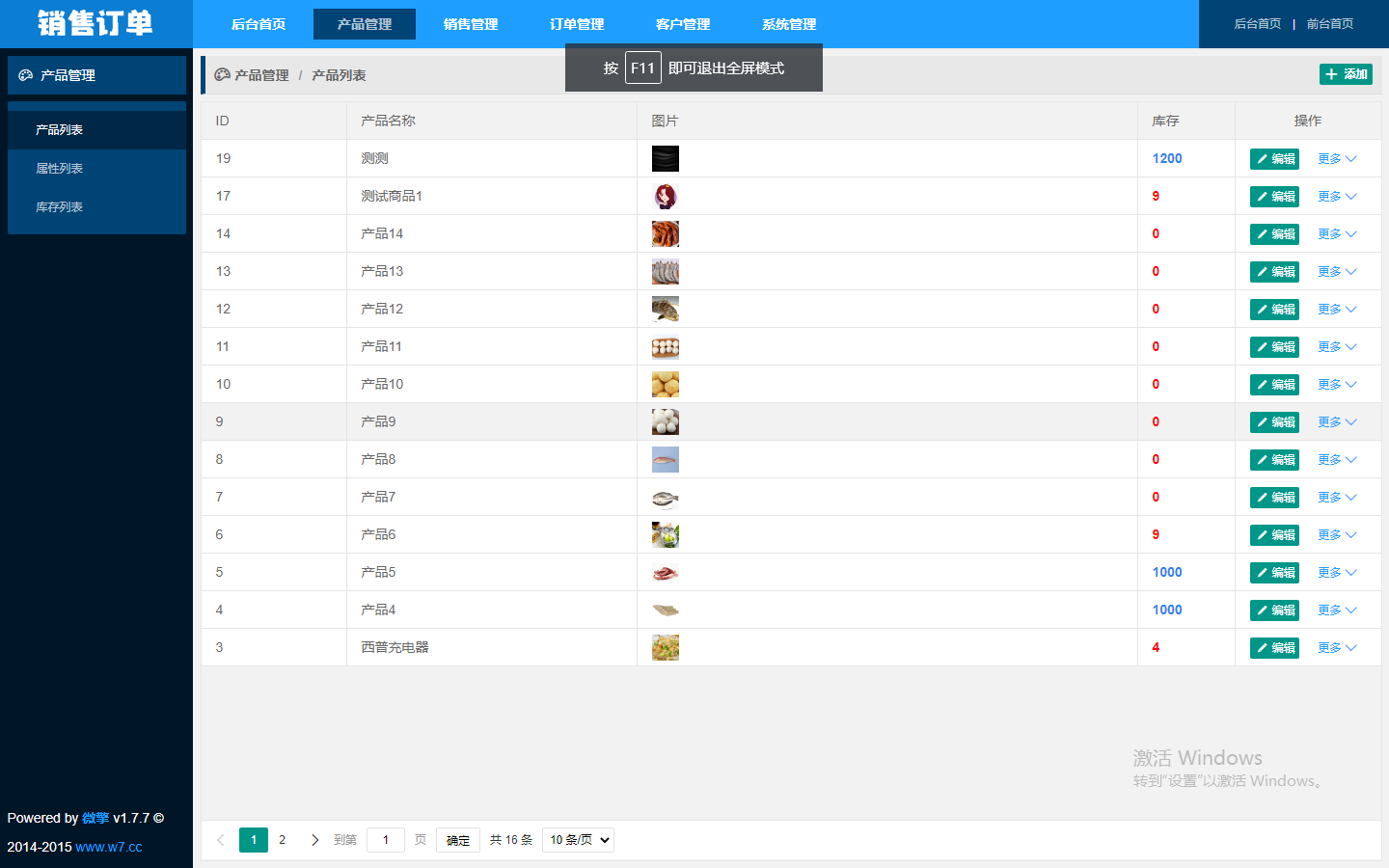Click the 编辑 pencil button for 产品14

pyautogui.click(x=1274, y=234)
